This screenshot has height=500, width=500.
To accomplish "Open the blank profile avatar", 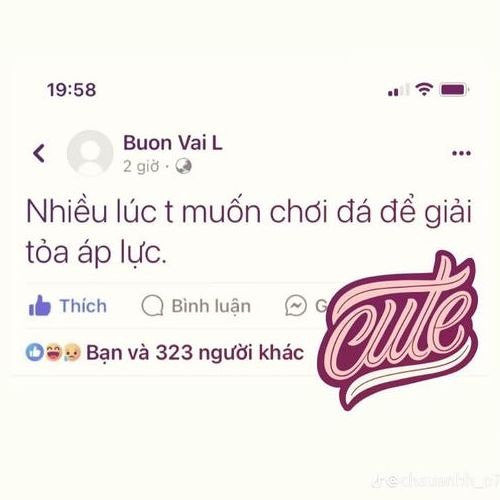I will pos(90,153).
